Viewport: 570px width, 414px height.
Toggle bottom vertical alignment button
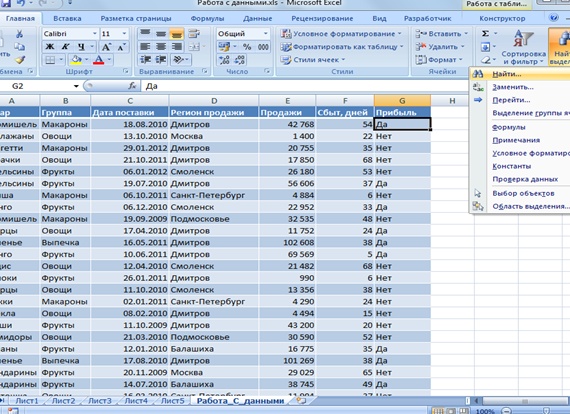click(177, 34)
